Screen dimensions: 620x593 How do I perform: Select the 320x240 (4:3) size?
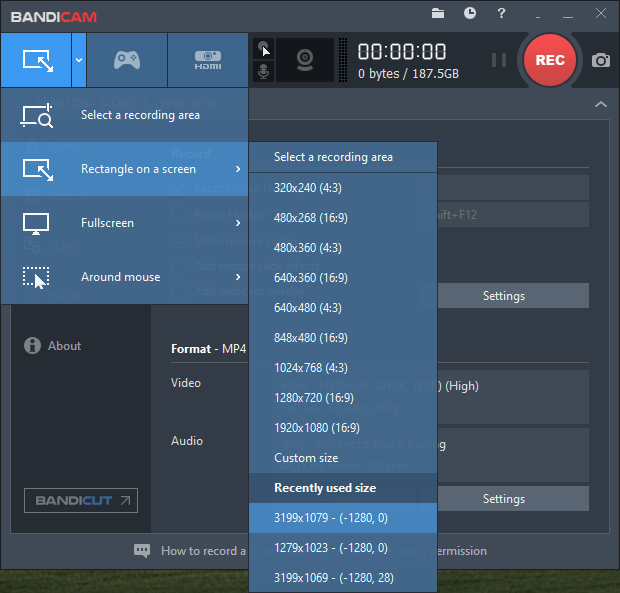pos(343,188)
